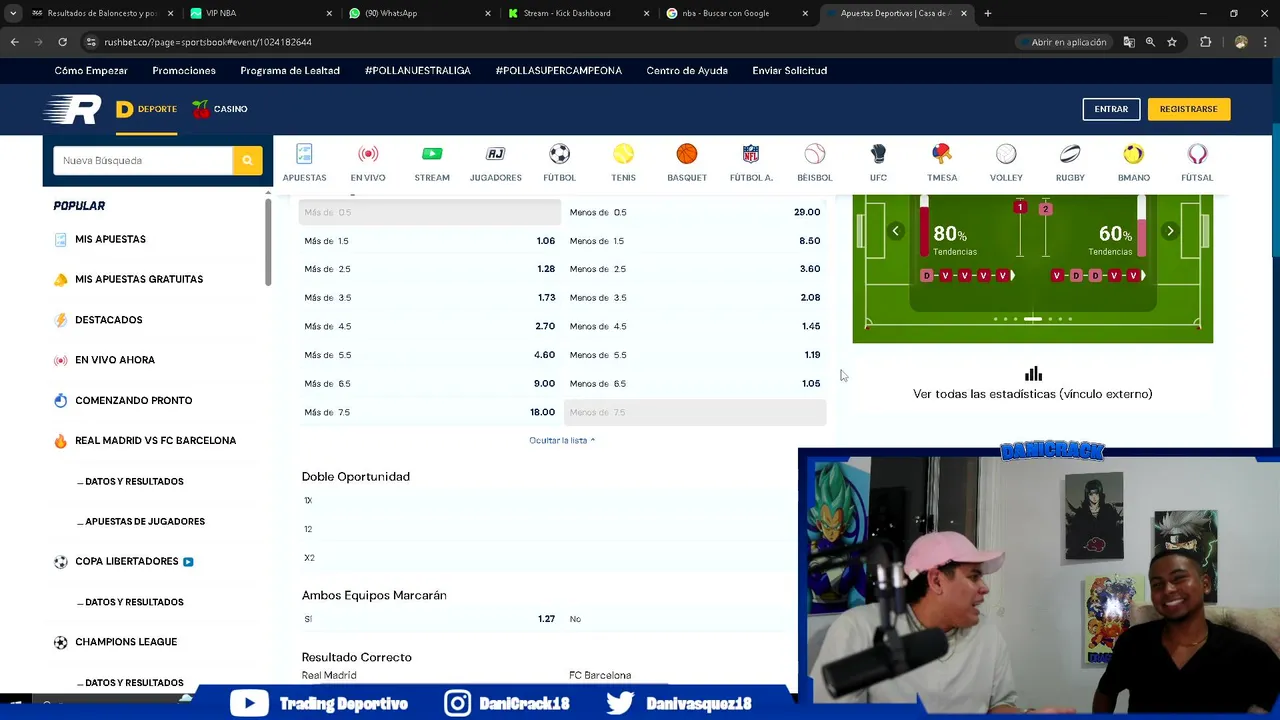The width and height of the screenshot is (1280, 720).
Task: Reload the page in browser toolbar
Action: [62, 42]
